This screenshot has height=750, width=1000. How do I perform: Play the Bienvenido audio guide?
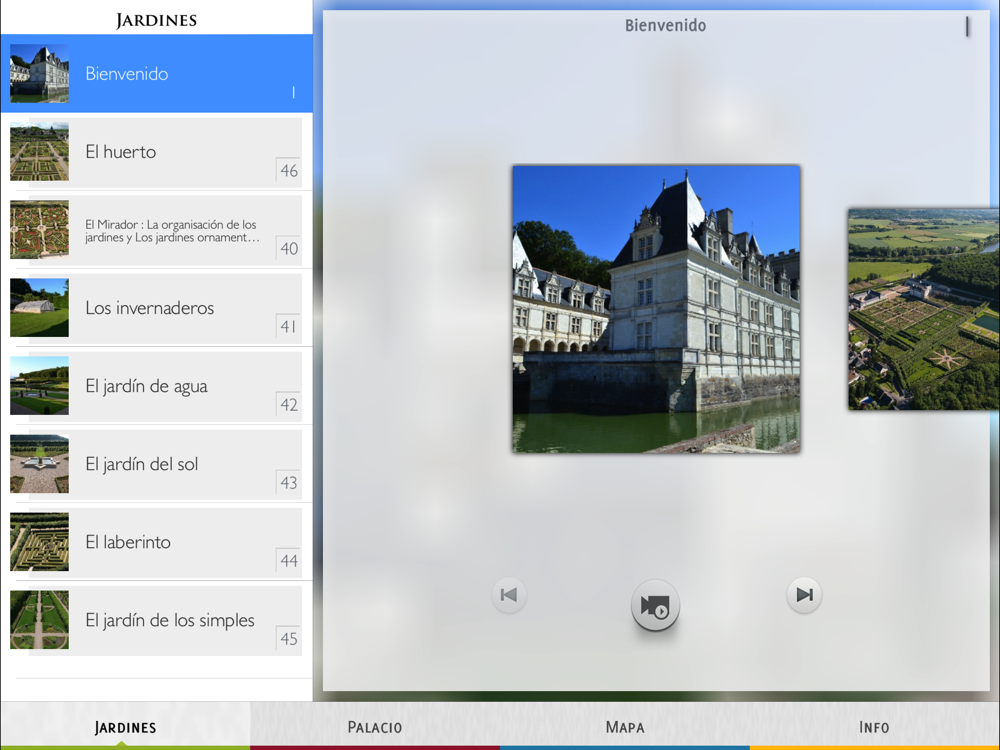[x=655, y=605]
